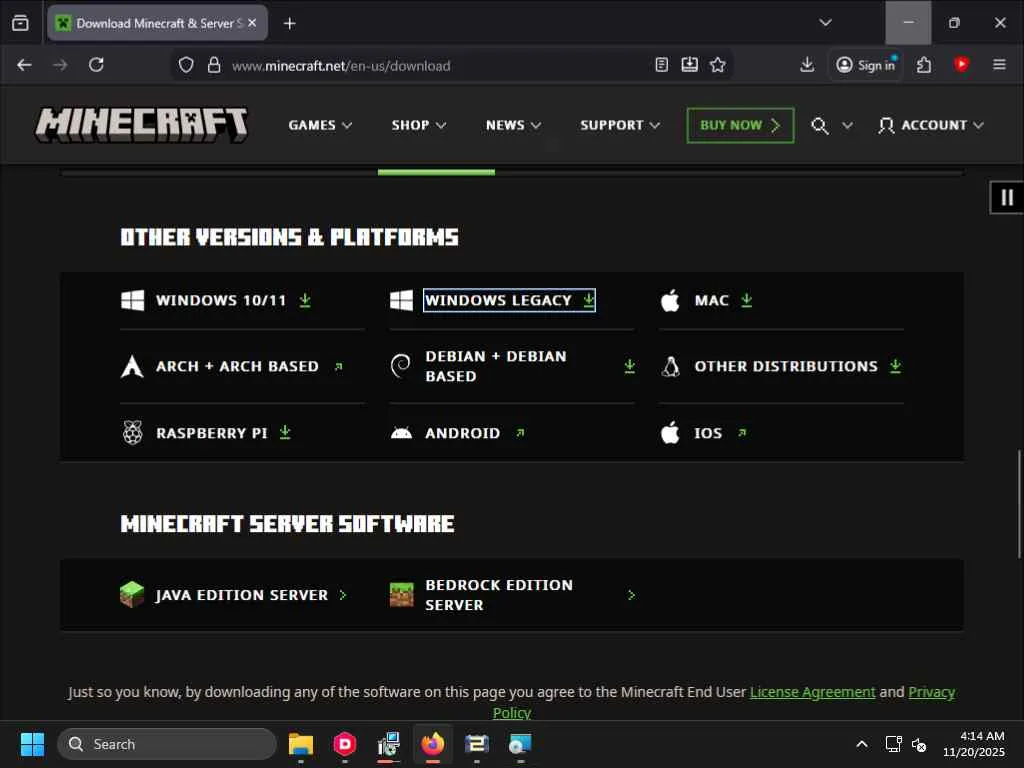Open the Games menu
This screenshot has width=1024, height=768.
320,125
